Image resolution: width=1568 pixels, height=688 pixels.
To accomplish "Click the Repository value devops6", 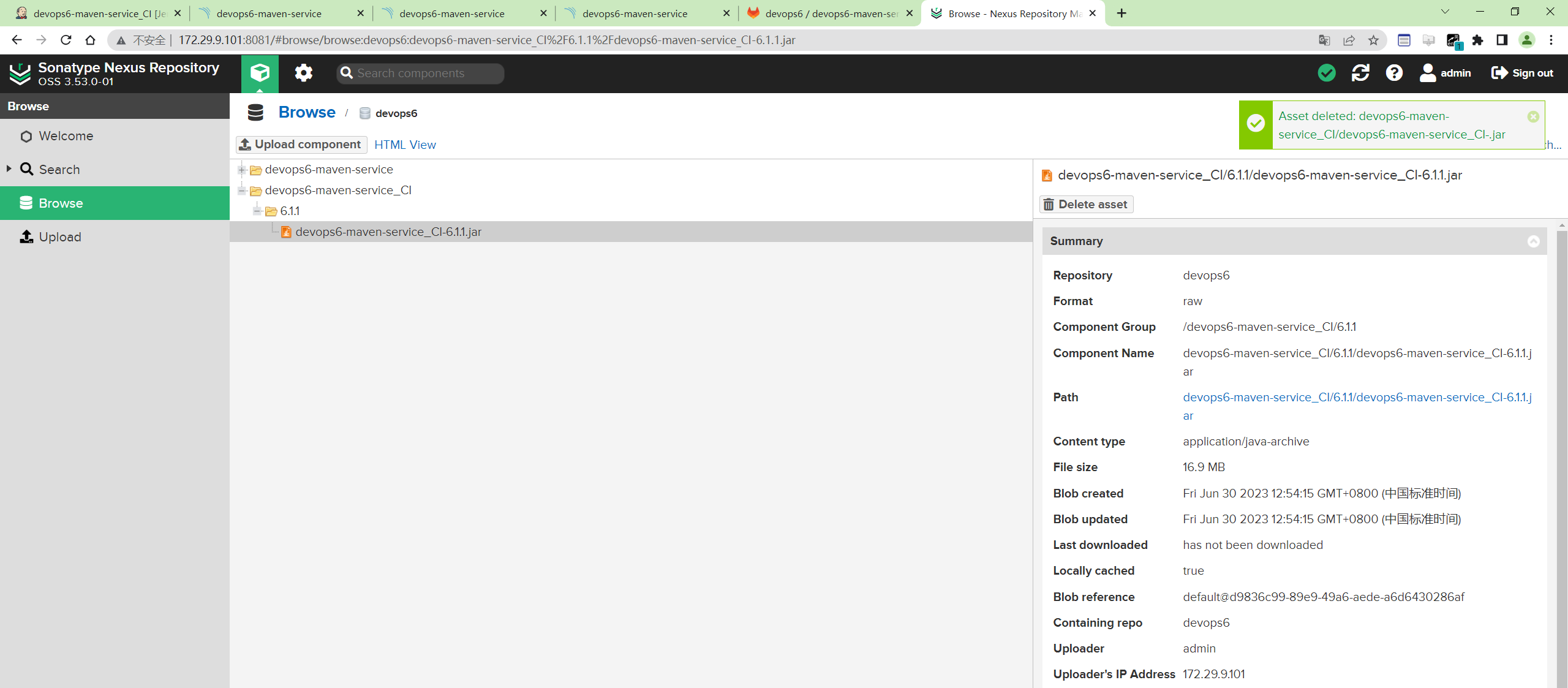I will pos(1206,276).
